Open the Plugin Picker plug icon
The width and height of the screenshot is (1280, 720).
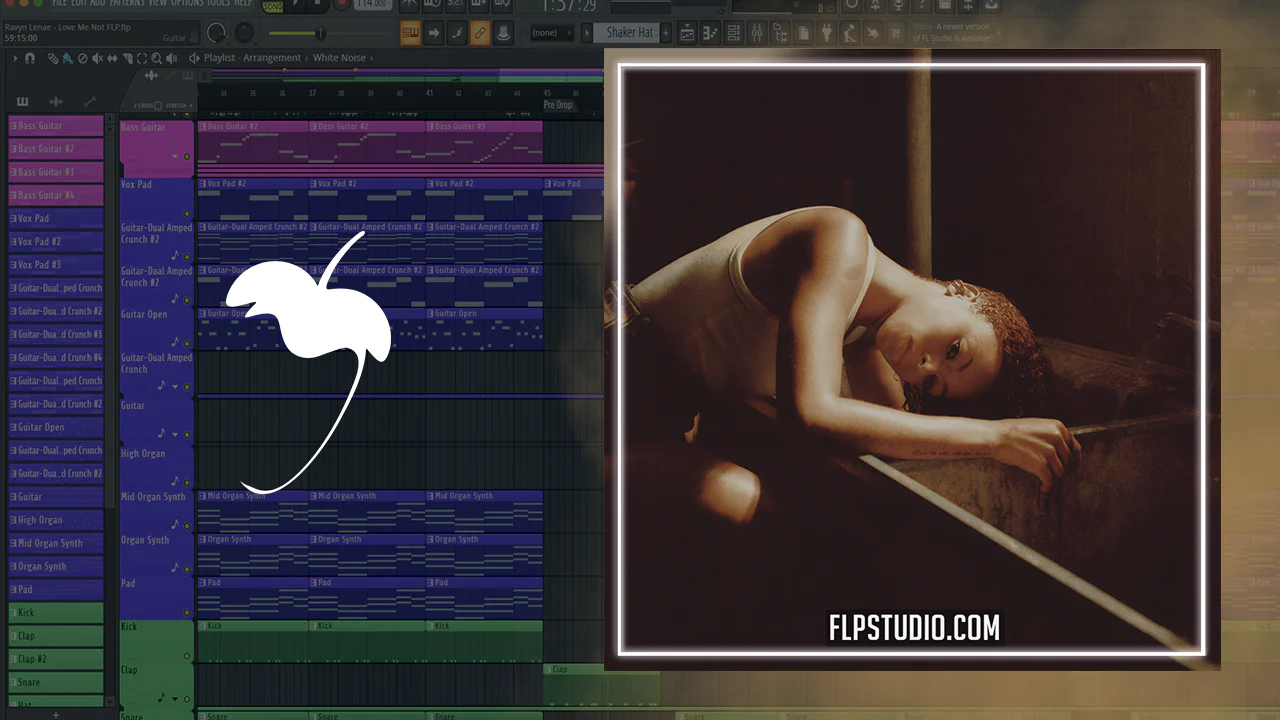827,33
